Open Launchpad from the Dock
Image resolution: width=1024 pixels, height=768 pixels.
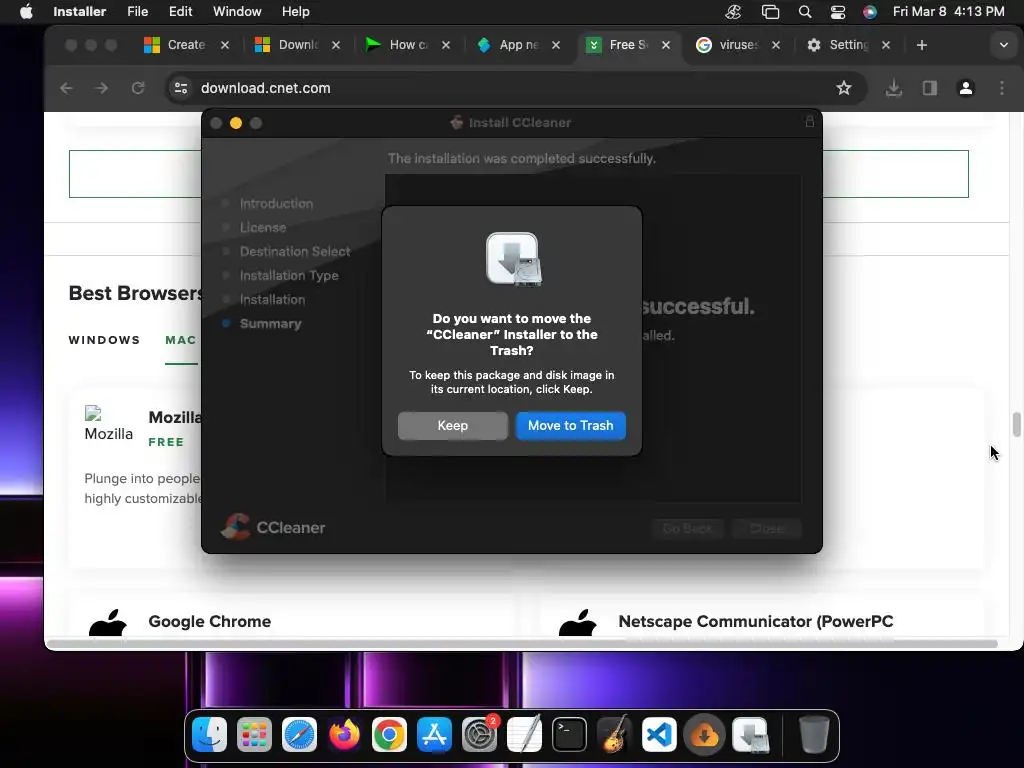(x=254, y=735)
